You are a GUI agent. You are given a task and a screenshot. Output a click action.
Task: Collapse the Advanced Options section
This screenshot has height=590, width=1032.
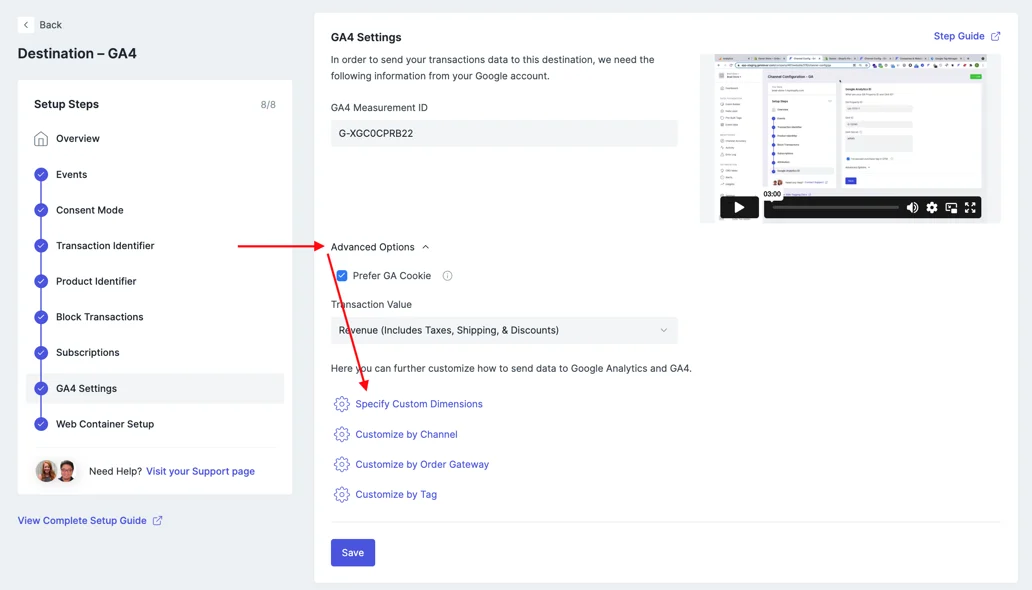pos(380,247)
